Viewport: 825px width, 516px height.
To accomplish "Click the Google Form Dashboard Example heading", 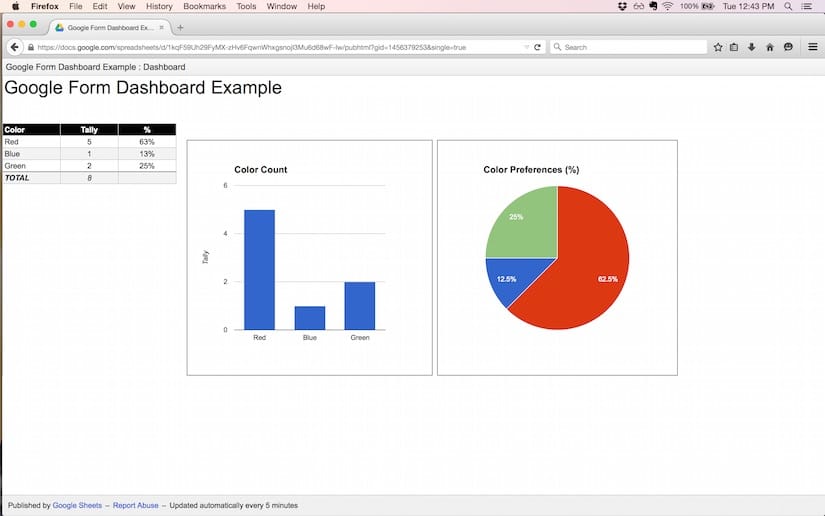I will [143, 88].
